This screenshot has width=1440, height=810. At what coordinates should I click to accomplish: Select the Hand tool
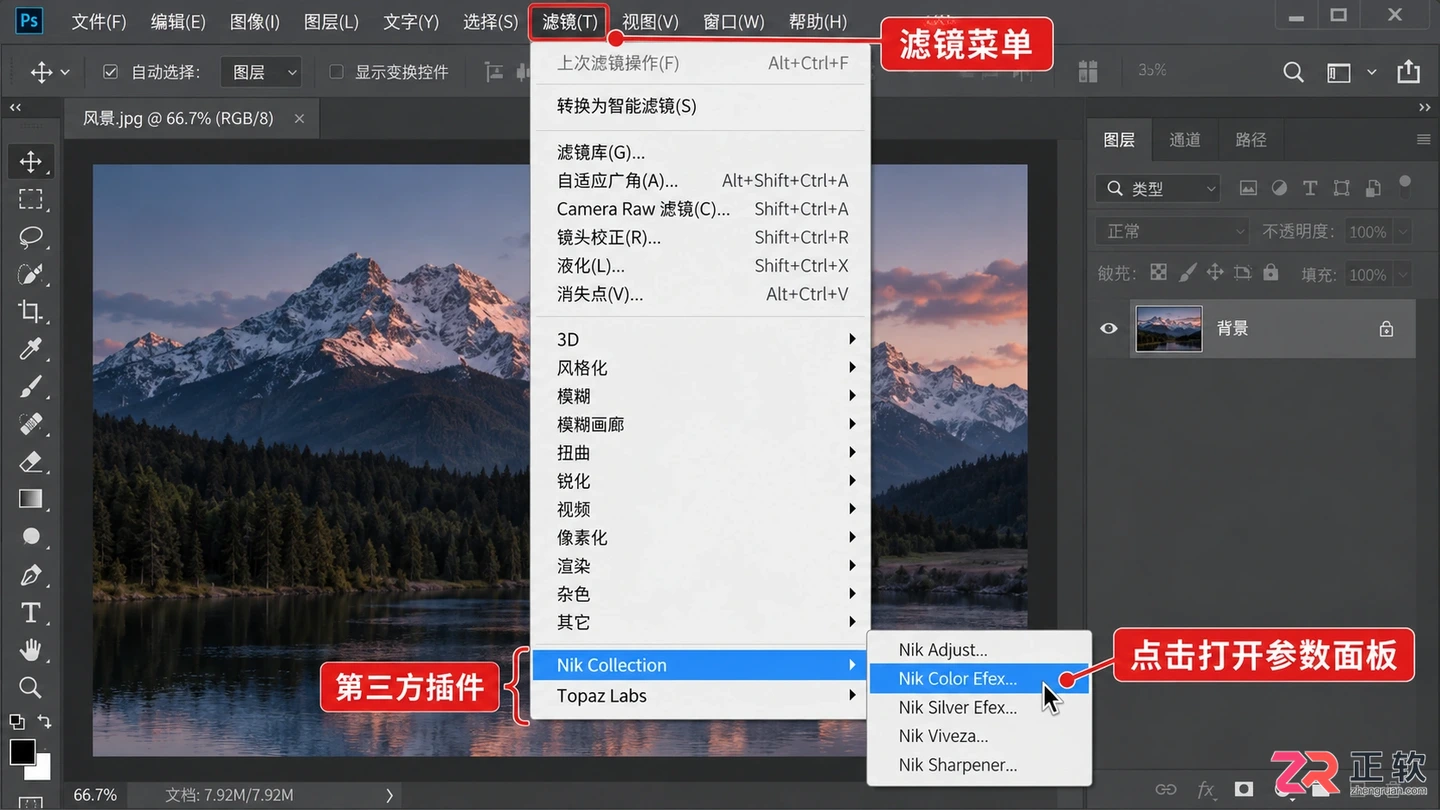(x=31, y=650)
